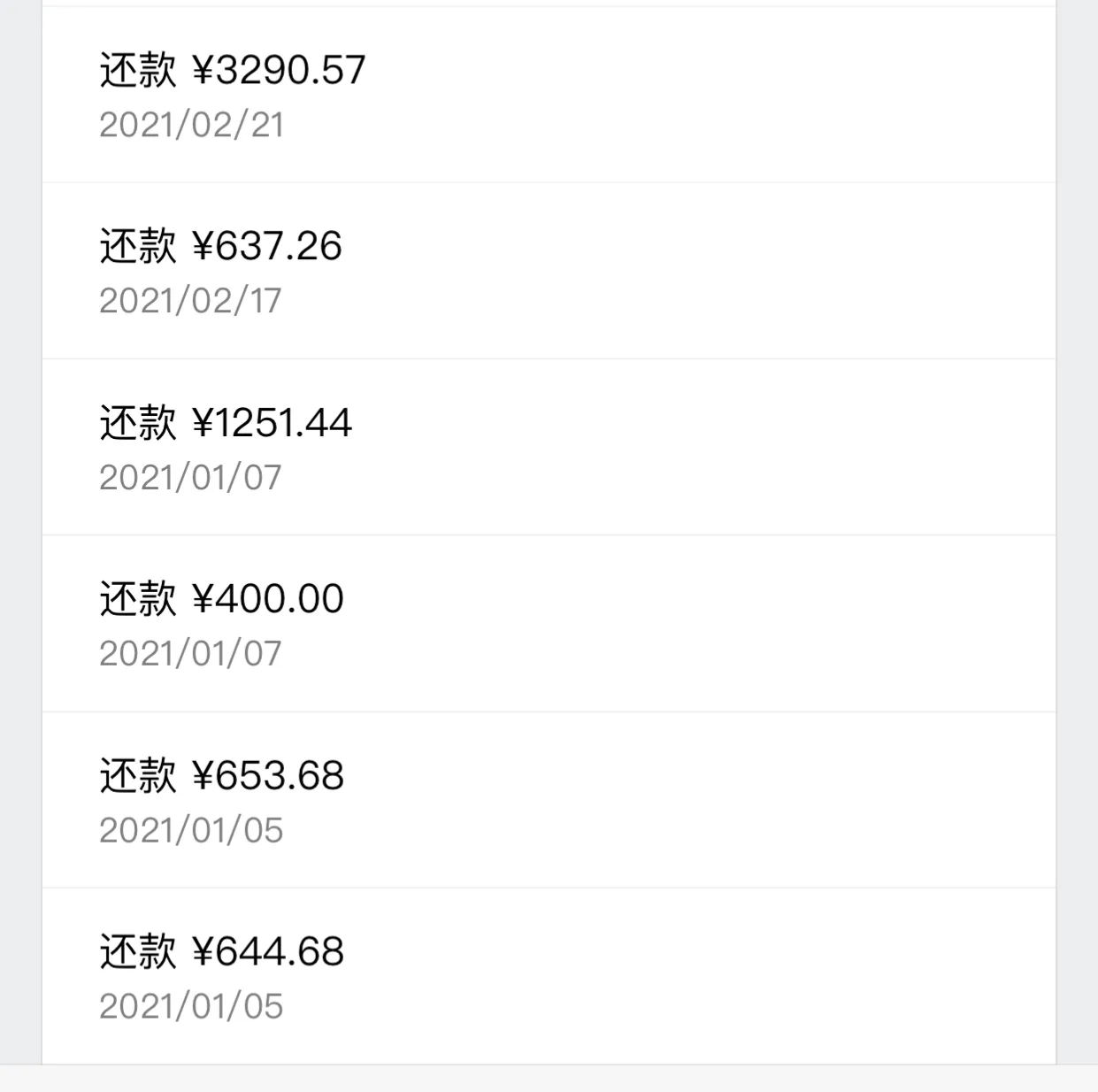Tap the 还款 label beside ¥3290.57

coord(138,70)
